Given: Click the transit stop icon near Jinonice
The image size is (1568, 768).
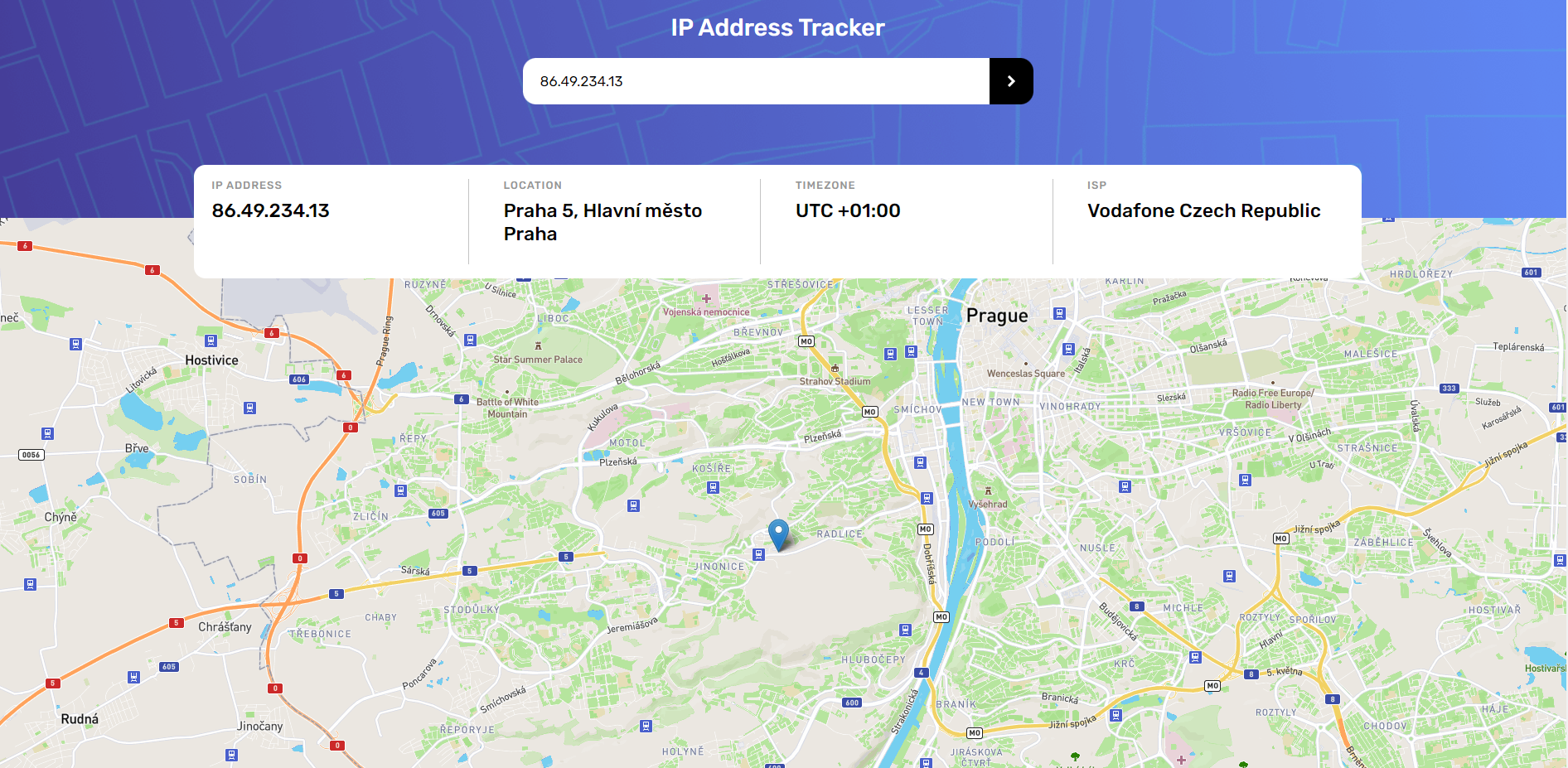Looking at the screenshot, I should (x=758, y=554).
